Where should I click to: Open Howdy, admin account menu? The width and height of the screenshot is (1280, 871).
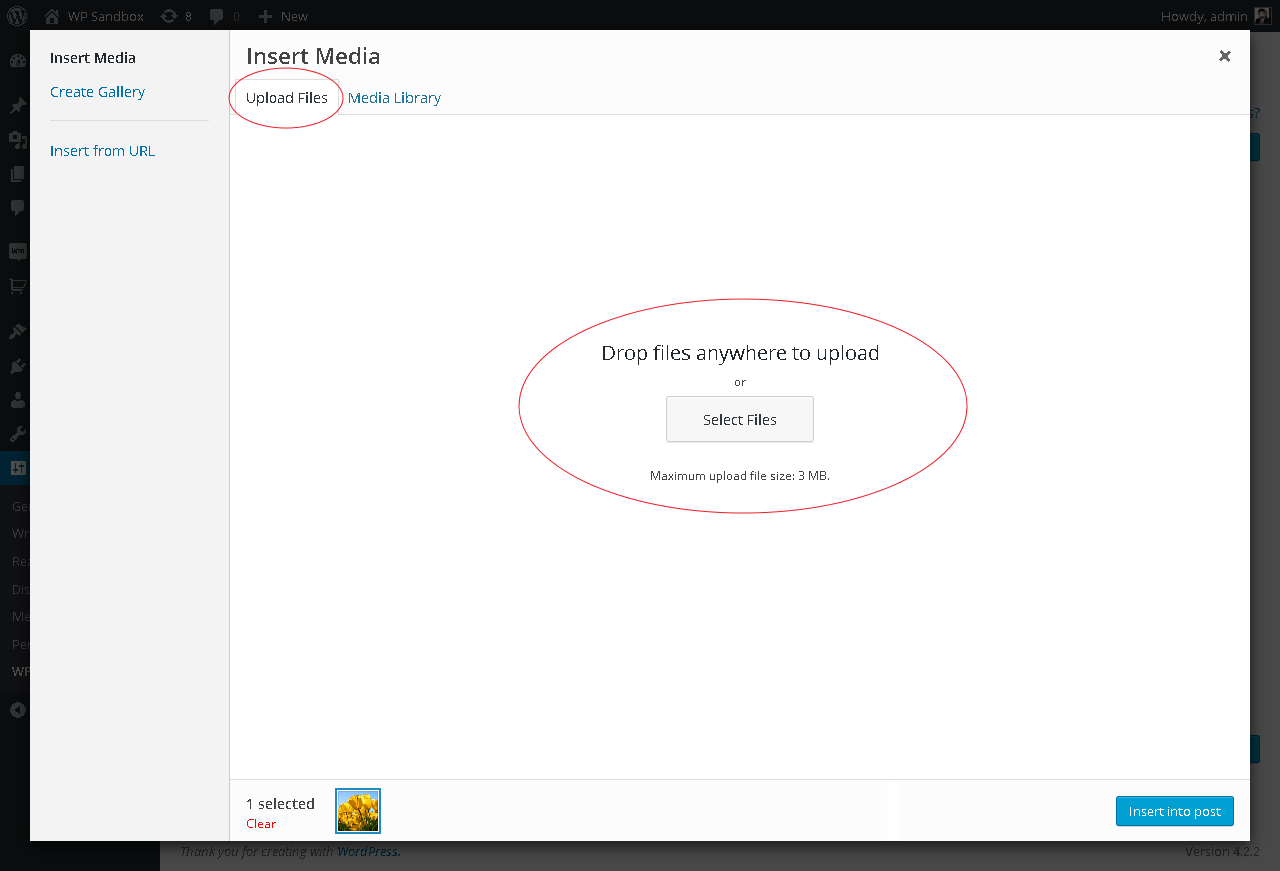[x=1204, y=16]
